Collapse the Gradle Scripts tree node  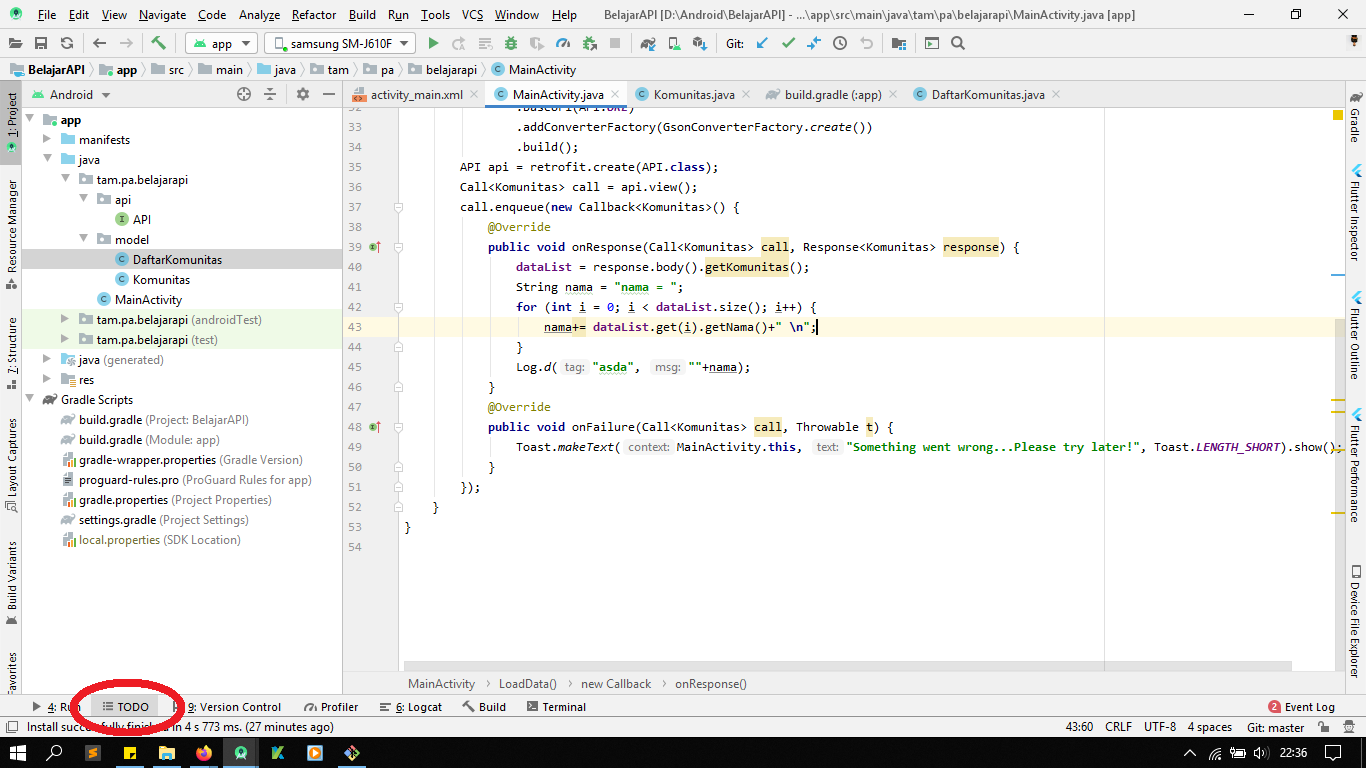29,400
